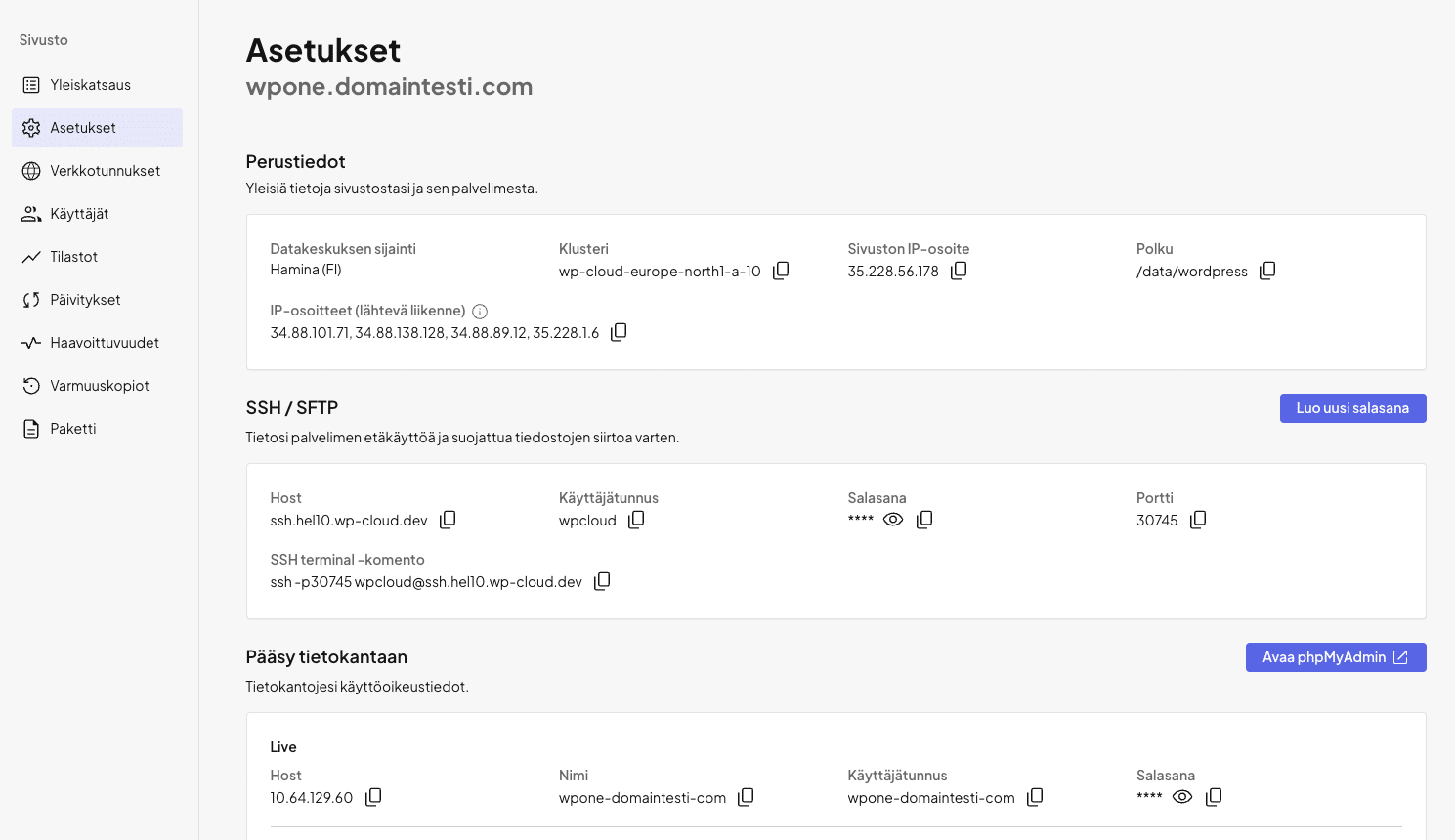This screenshot has height=840, width=1455.
Task: Copy the database host 10.64.129.60
Action: (x=373, y=797)
